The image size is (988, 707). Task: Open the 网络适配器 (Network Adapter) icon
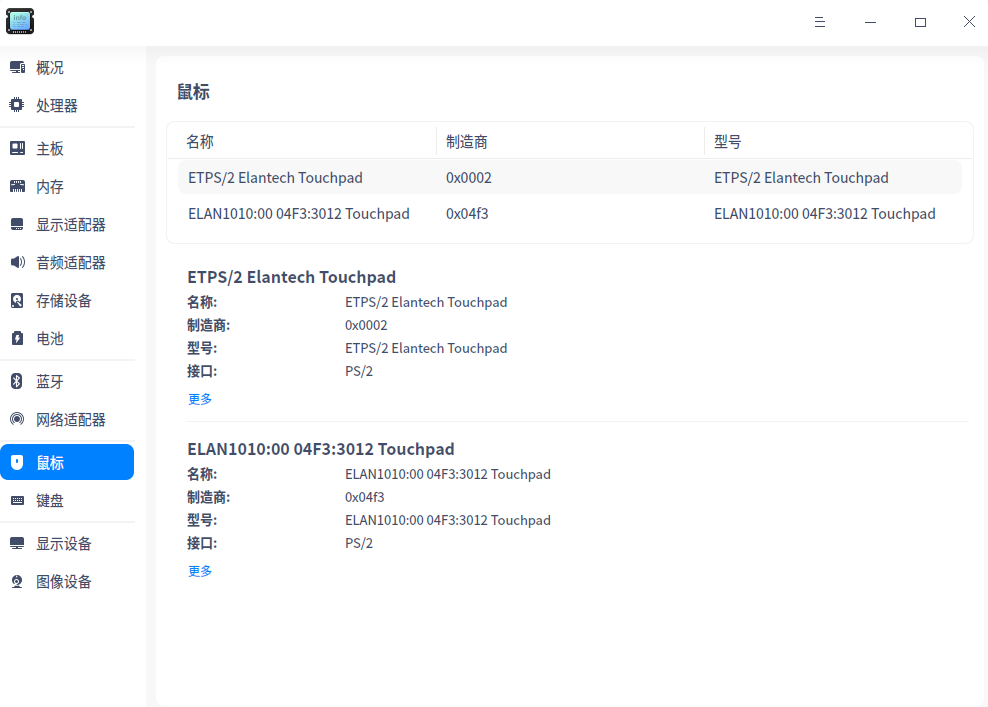coord(16,419)
